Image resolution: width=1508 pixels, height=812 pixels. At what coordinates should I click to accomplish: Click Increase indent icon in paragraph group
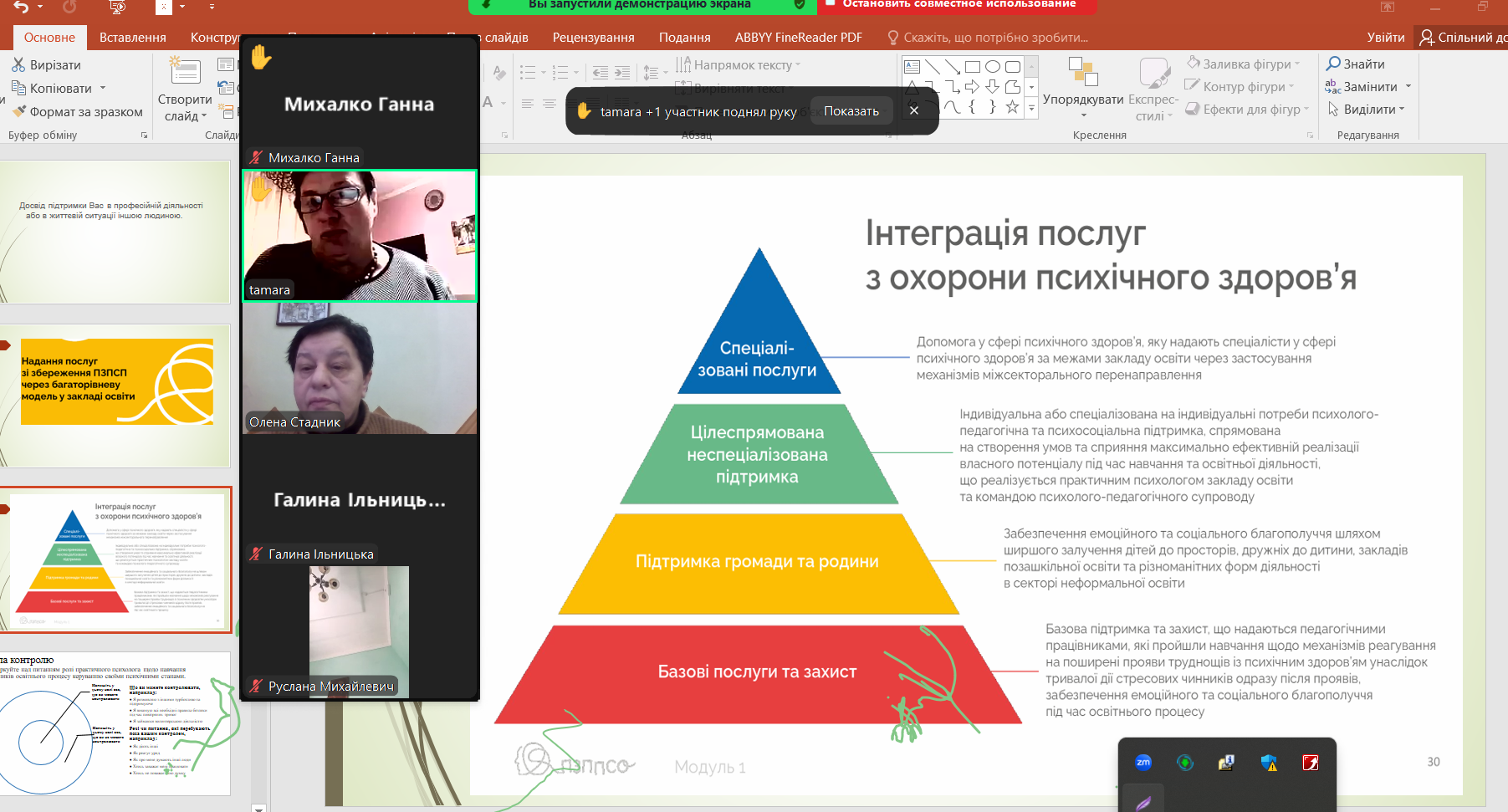(x=622, y=73)
